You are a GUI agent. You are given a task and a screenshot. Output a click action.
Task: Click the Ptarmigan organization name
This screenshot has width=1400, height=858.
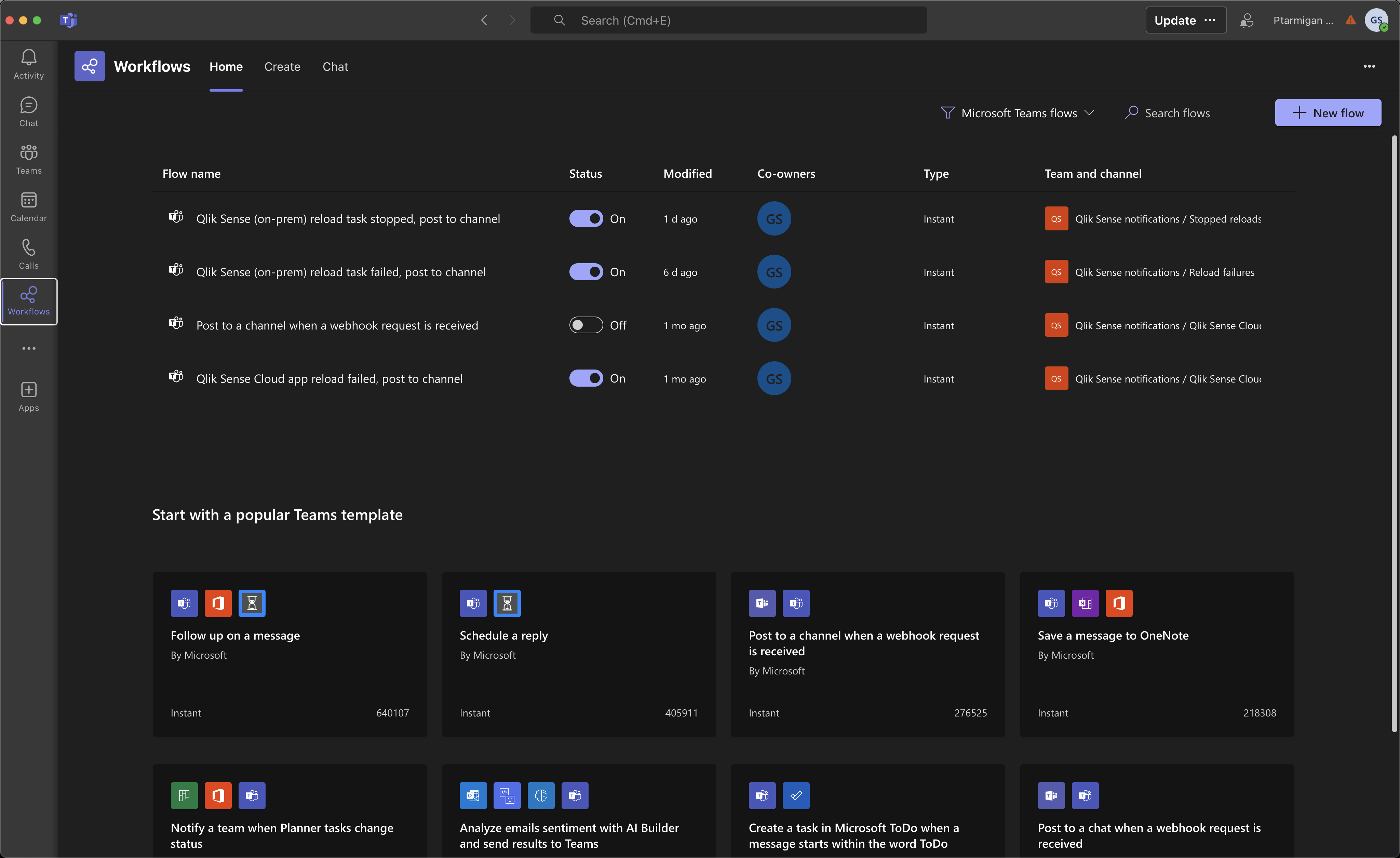(x=1303, y=21)
